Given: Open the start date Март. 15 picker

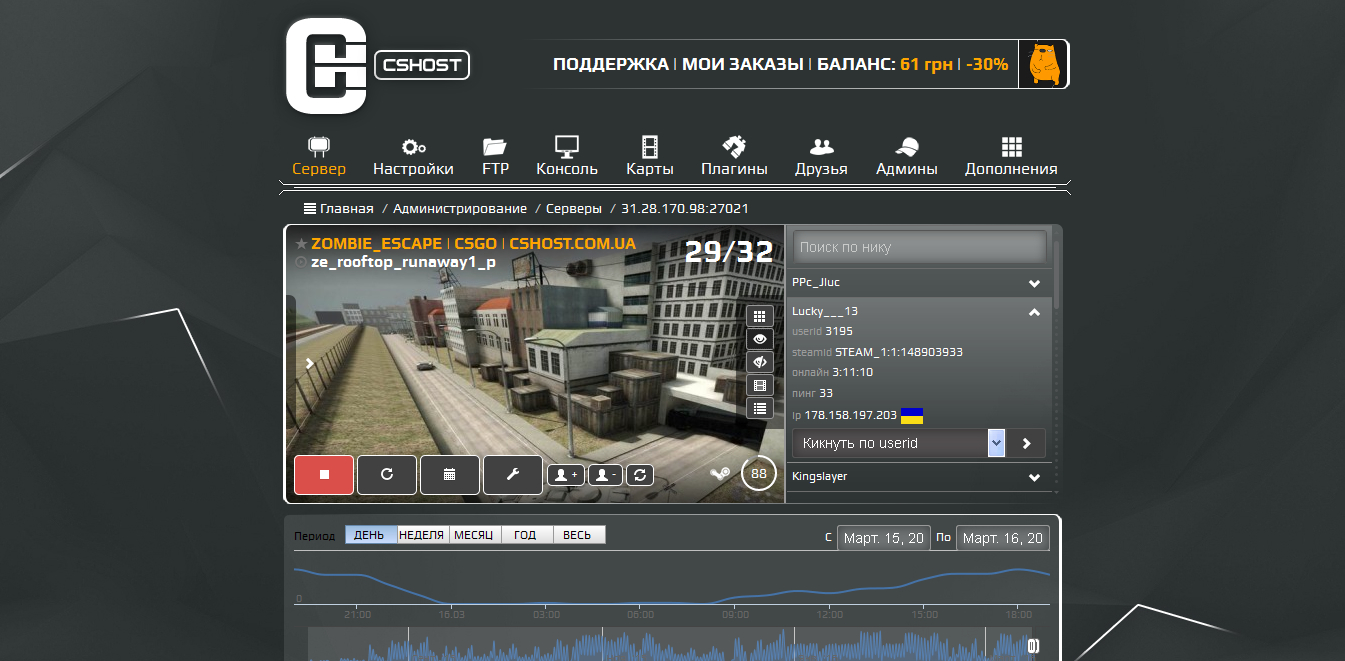Looking at the screenshot, I should (x=883, y=538).
